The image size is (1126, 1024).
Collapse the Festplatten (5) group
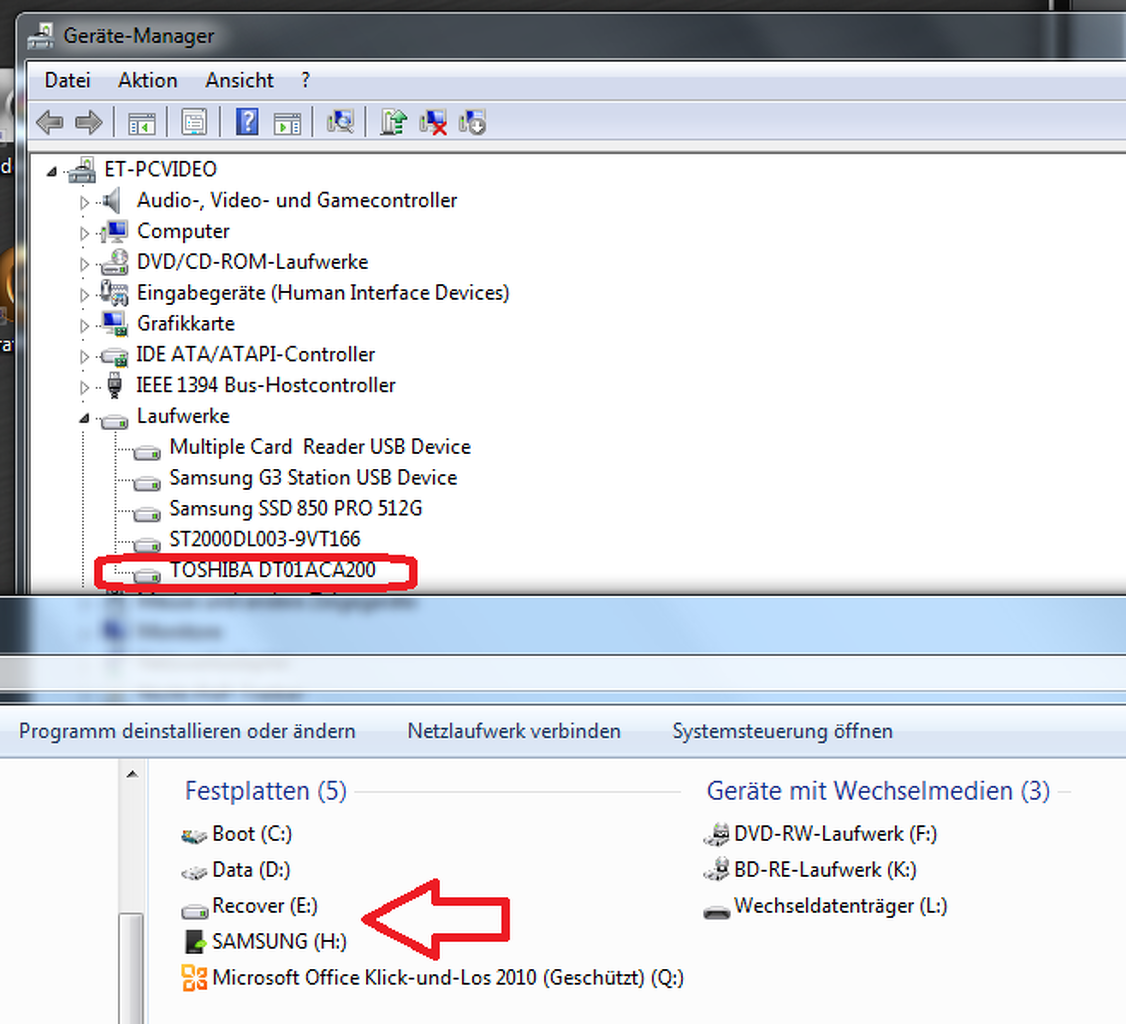tap(266, 791)
